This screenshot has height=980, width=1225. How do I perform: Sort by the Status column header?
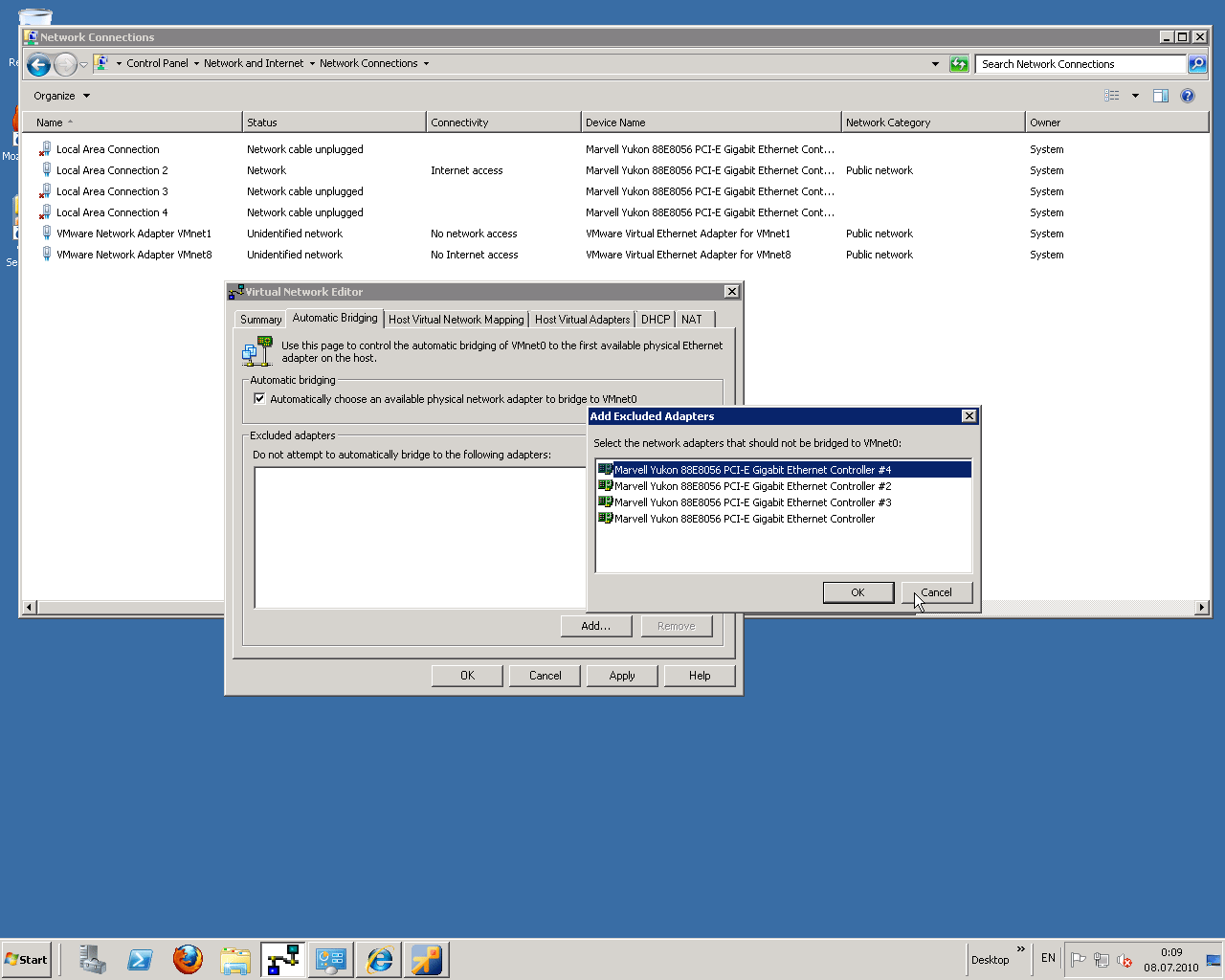334,122
